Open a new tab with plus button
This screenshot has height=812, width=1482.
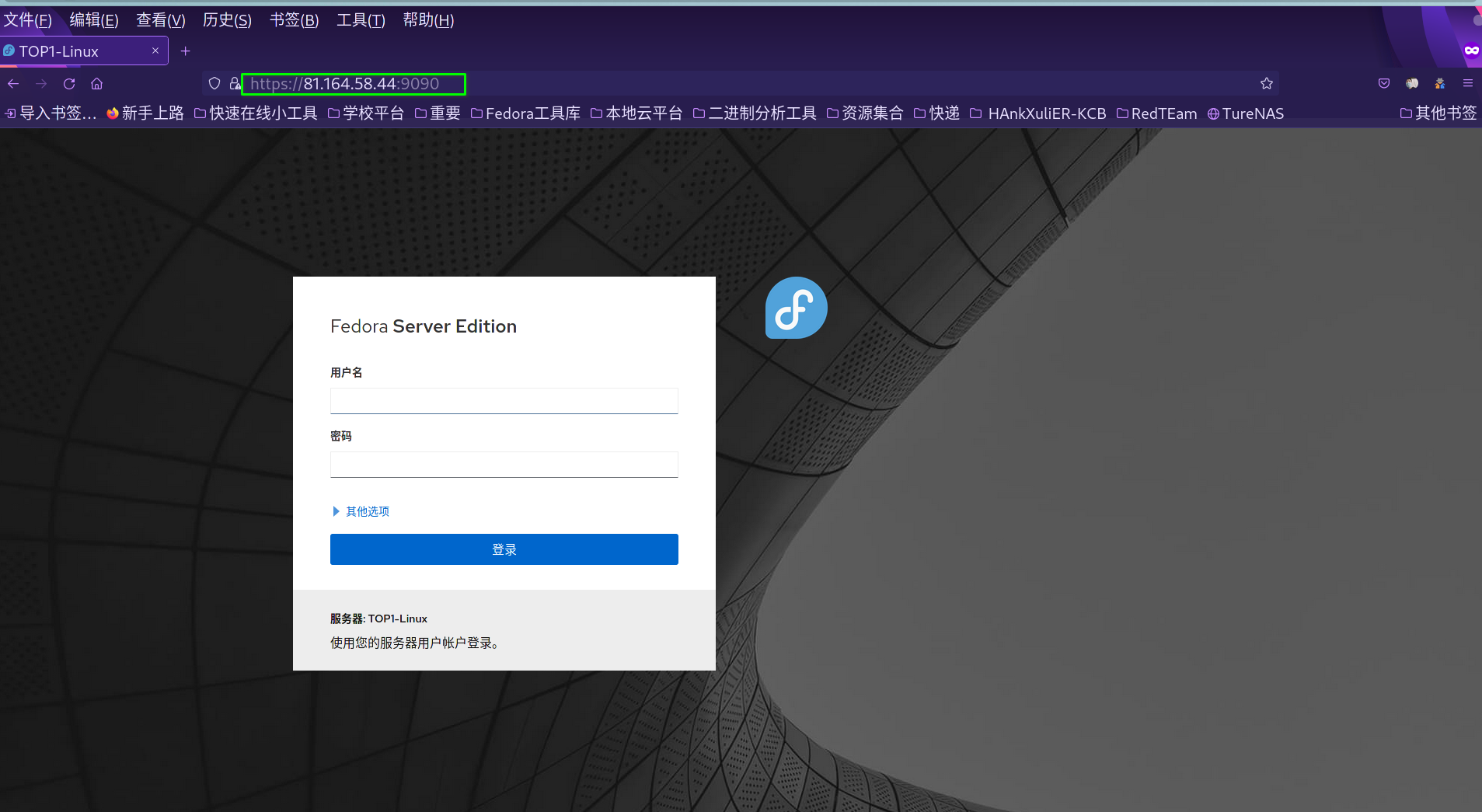185,51
